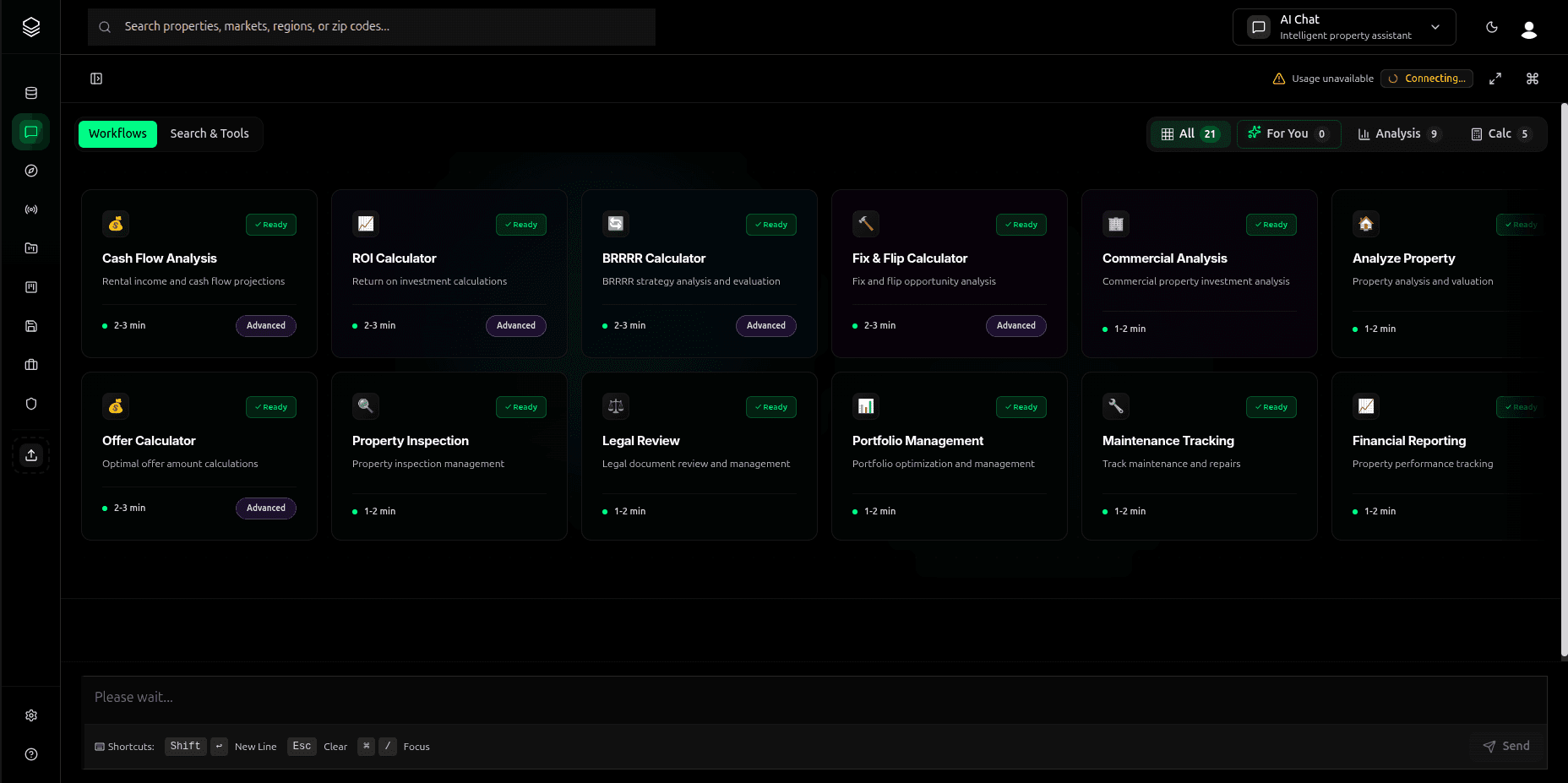1568x783 pixels.
Task: Click the BRRRR Calculator refresh icon
Action: point(616,224)
